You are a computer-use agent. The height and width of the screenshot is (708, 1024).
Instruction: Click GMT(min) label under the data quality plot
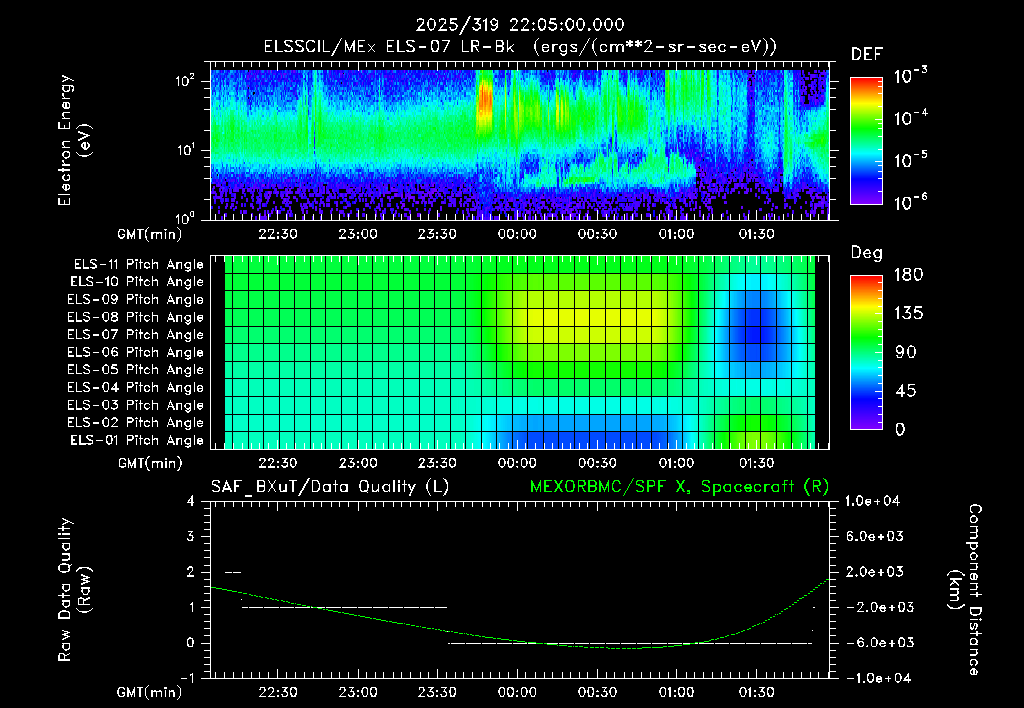(x=150, y=692)
